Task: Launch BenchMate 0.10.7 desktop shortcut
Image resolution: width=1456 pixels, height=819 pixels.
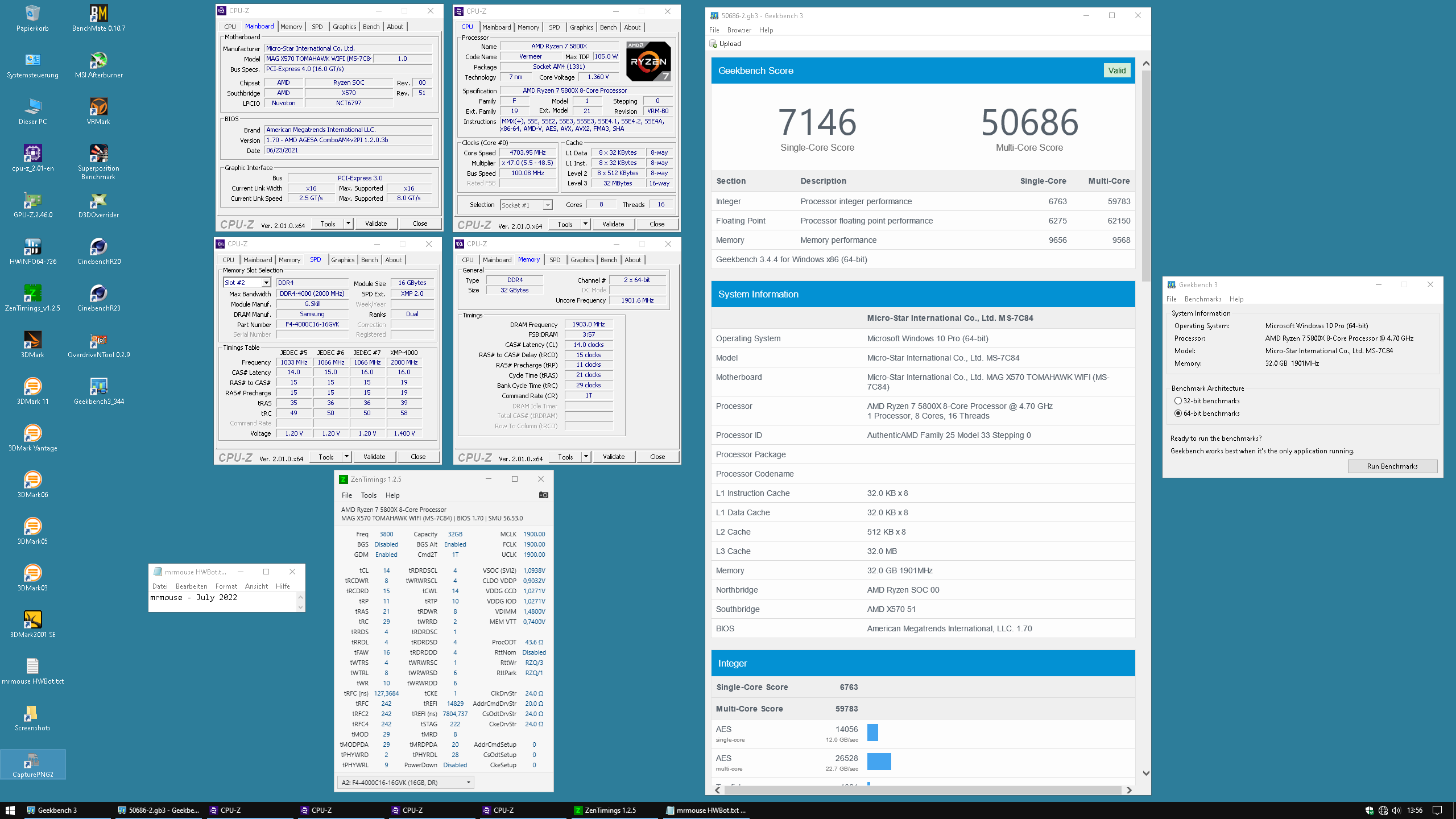Action: (98, 18)
